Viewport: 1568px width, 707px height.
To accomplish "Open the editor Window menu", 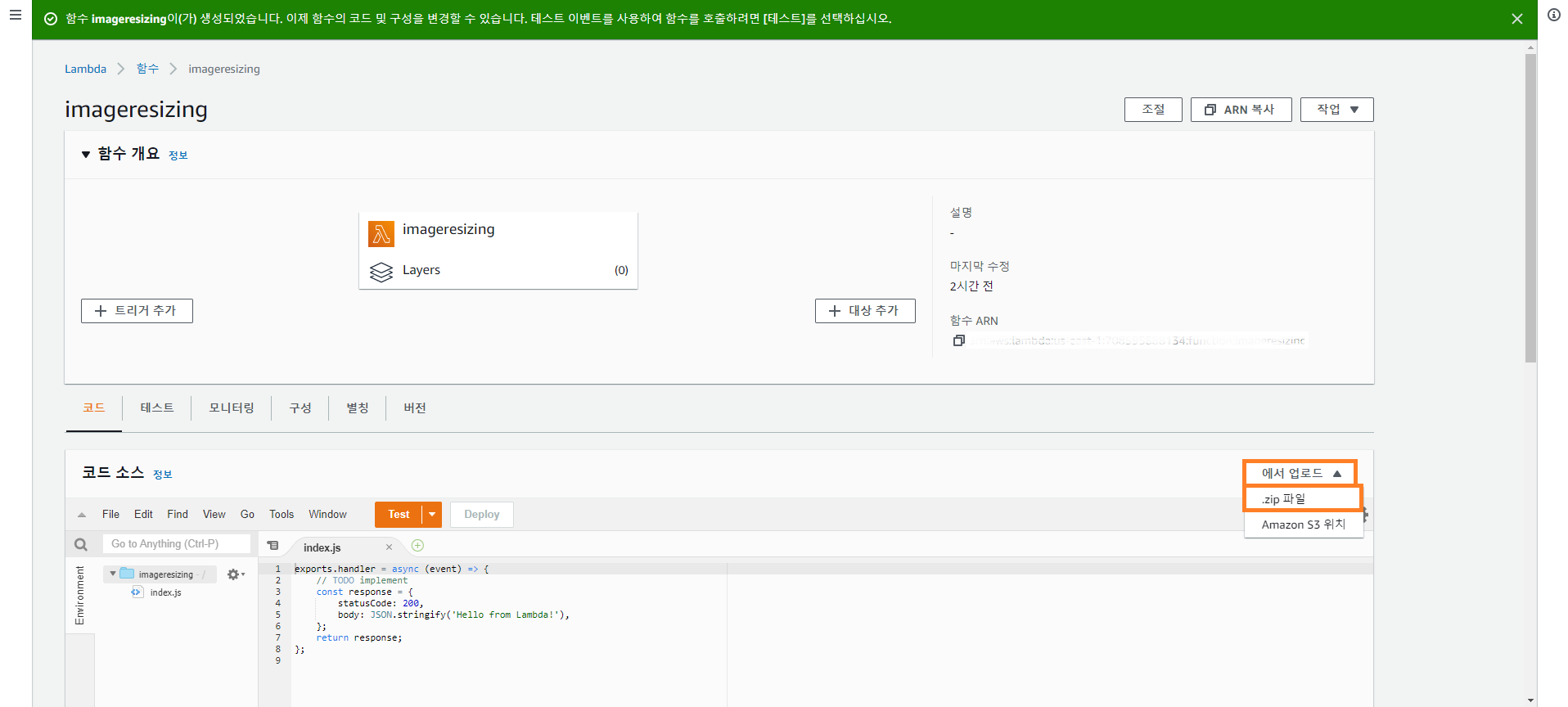I will tap(327, 515).
